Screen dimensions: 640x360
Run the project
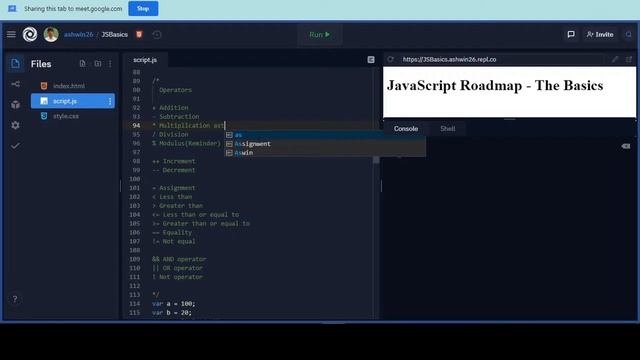tap(320, 35)
